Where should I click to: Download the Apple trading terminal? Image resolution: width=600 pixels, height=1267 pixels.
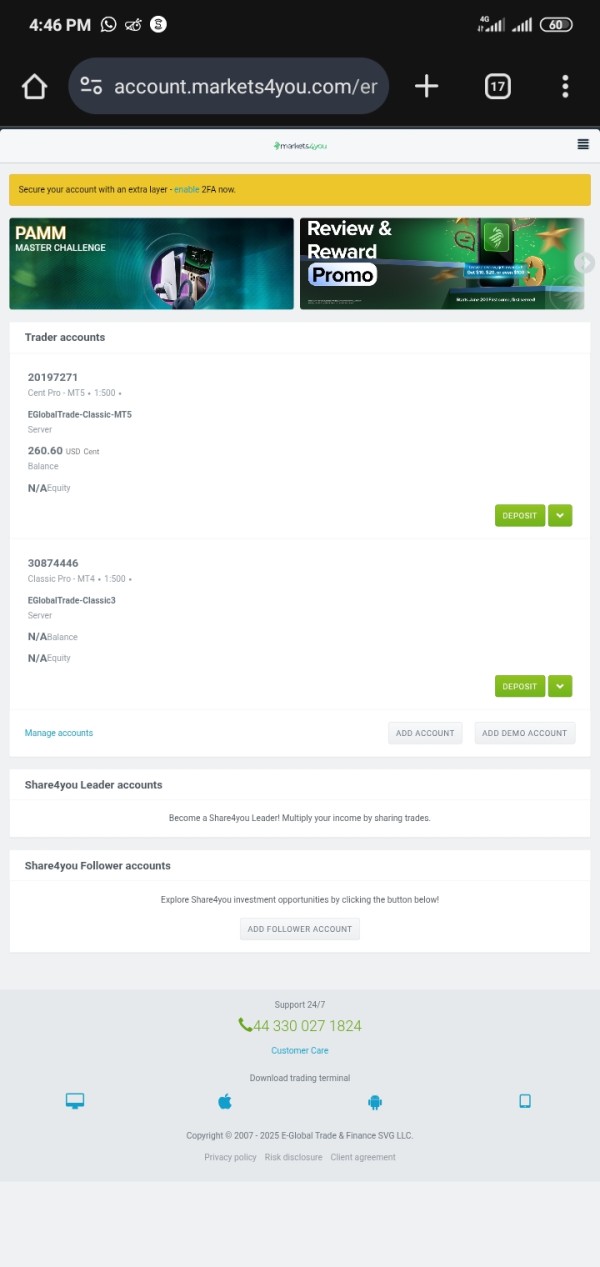225,1101
